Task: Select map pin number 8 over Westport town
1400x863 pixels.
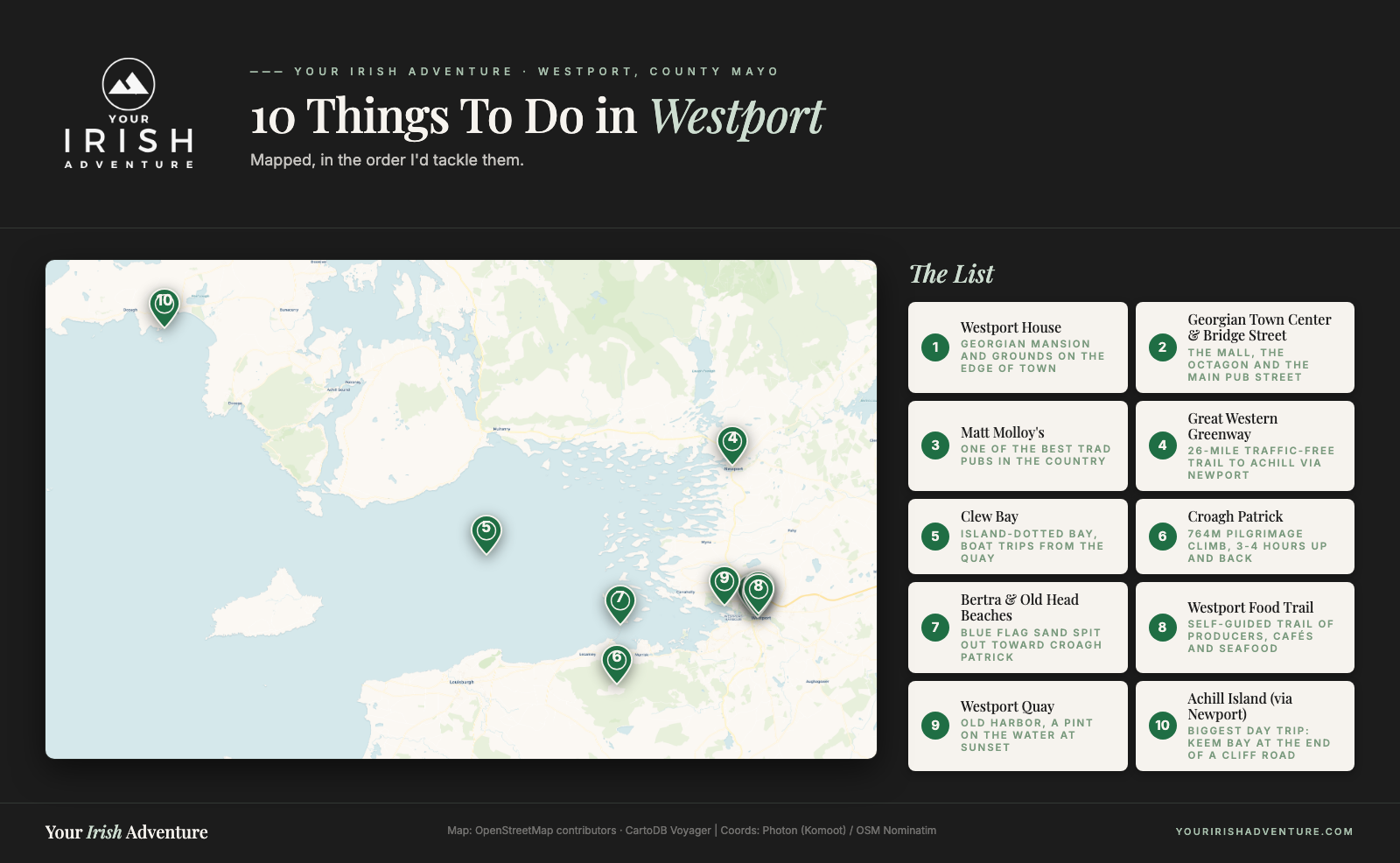Action: coord(759,593)
